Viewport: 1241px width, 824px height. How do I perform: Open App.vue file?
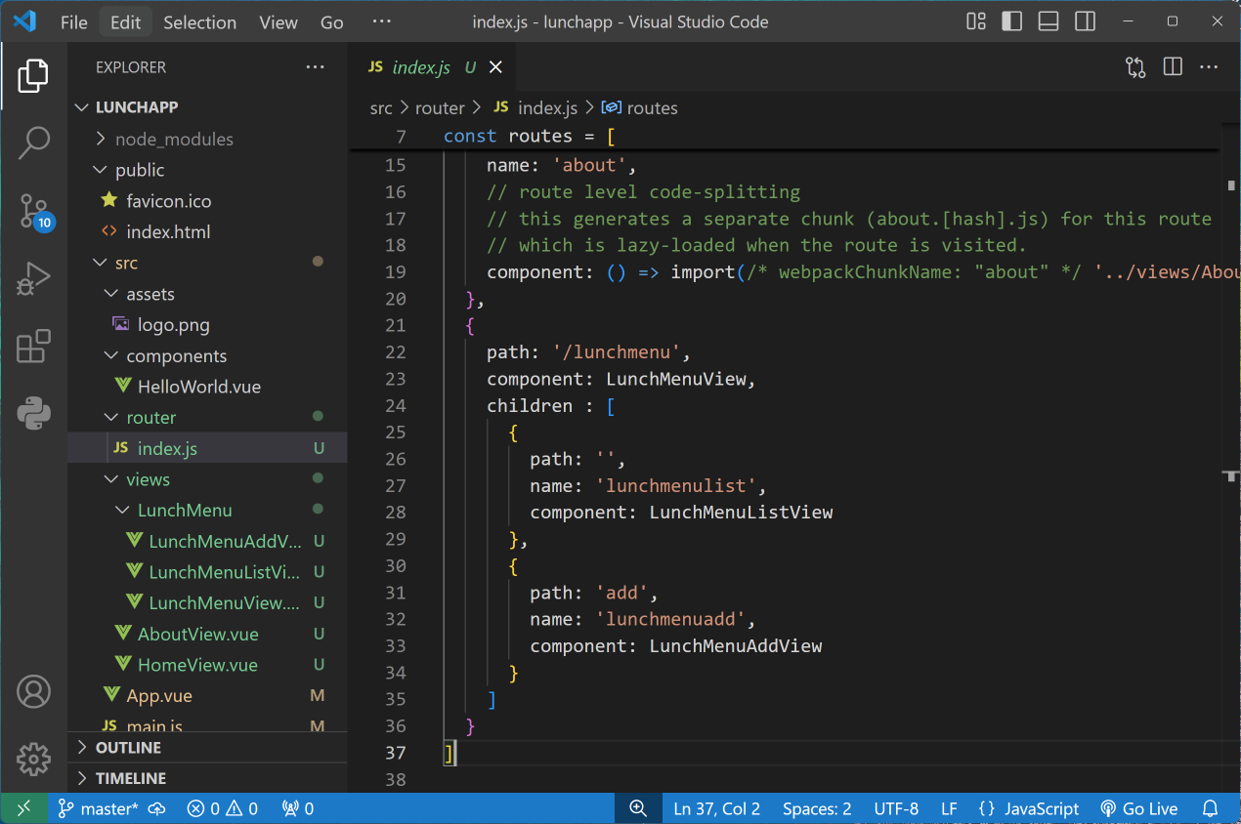208,696
